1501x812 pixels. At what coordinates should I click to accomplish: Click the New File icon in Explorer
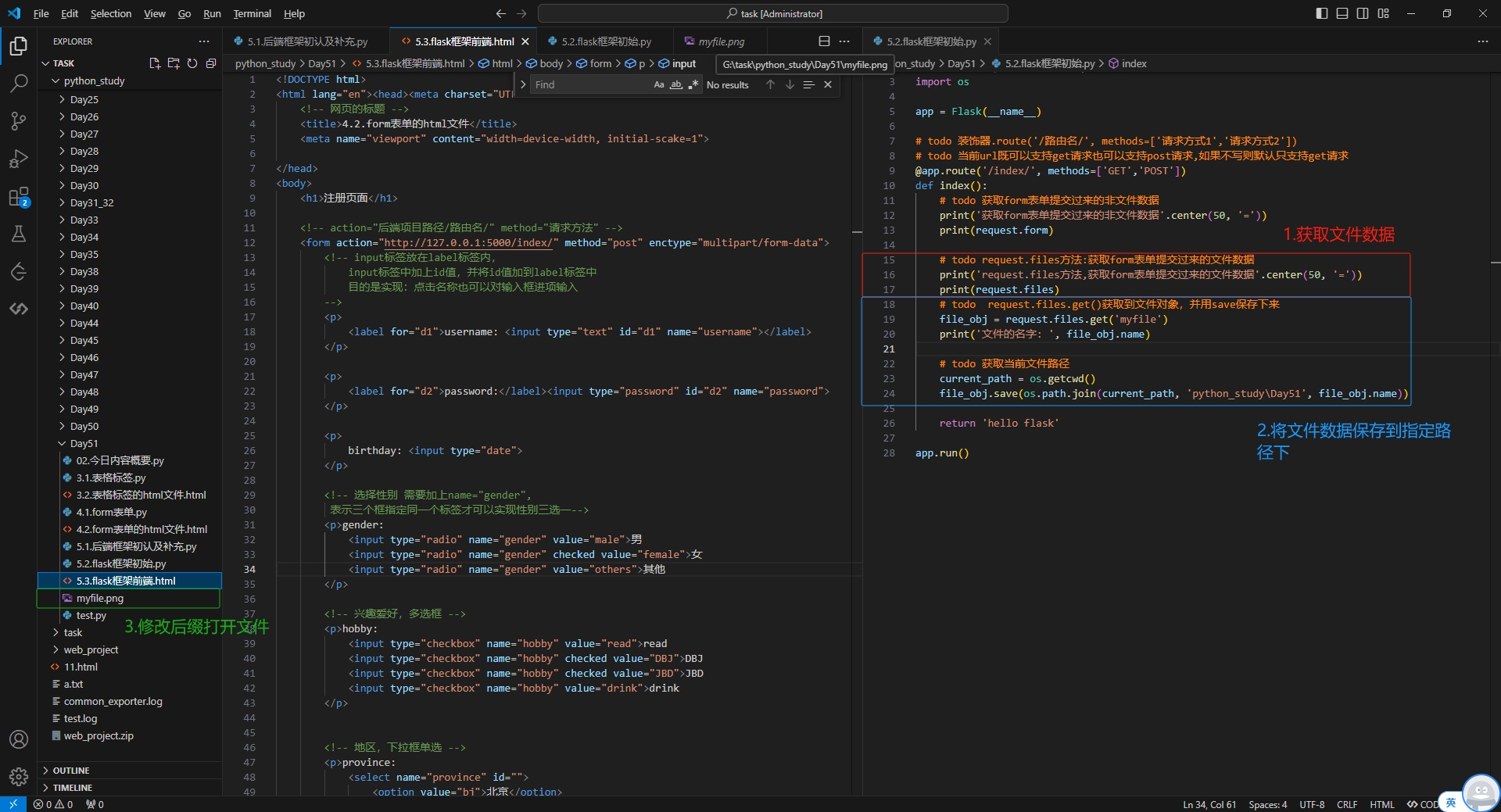[155, 63]
